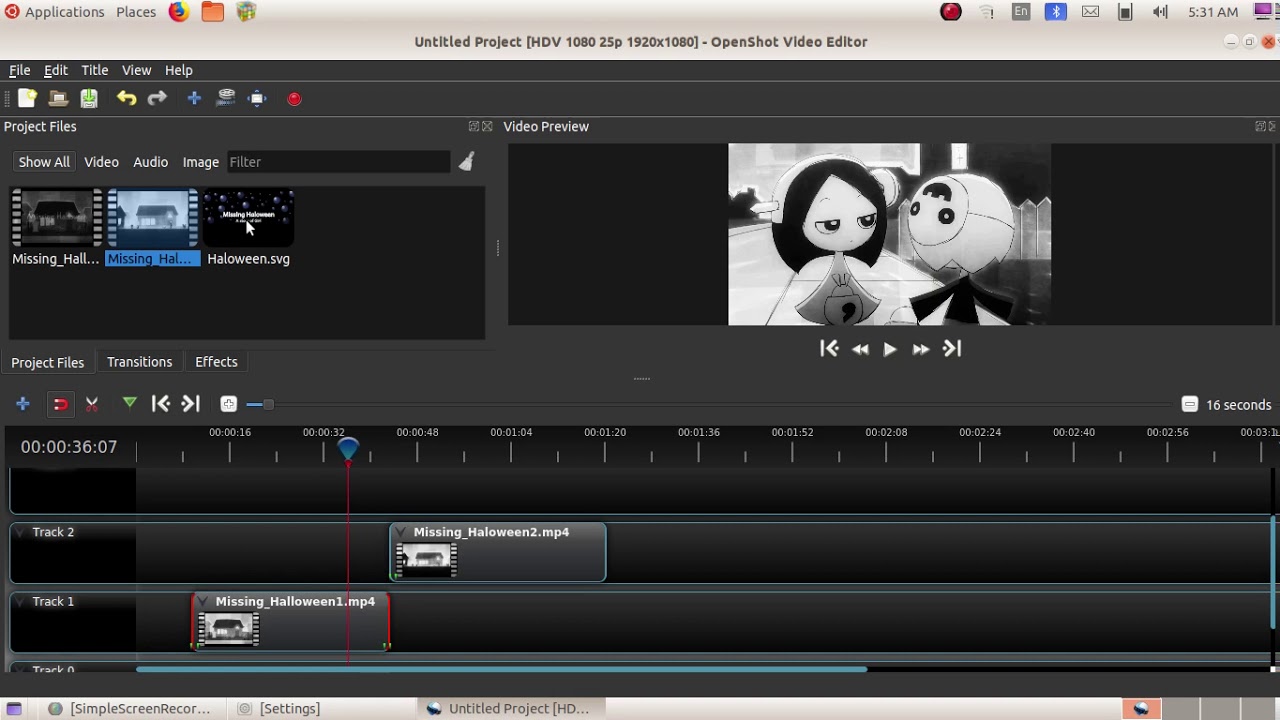Viewport: 1280px width, 720px height.
Task: Toggle the magnet snapping tool
Action: click(x=60, y=404)
